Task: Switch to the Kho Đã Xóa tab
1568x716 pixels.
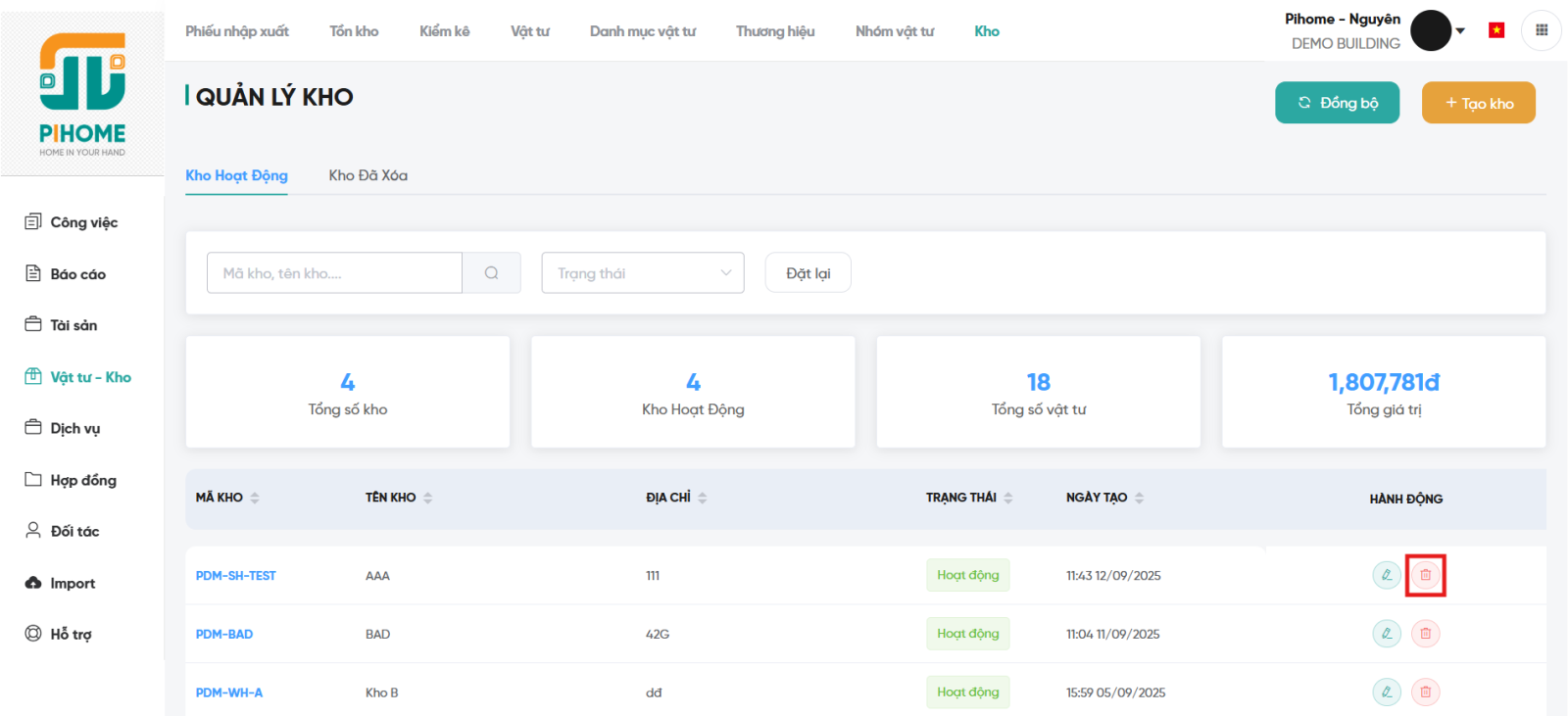Action: click(367, 175)
